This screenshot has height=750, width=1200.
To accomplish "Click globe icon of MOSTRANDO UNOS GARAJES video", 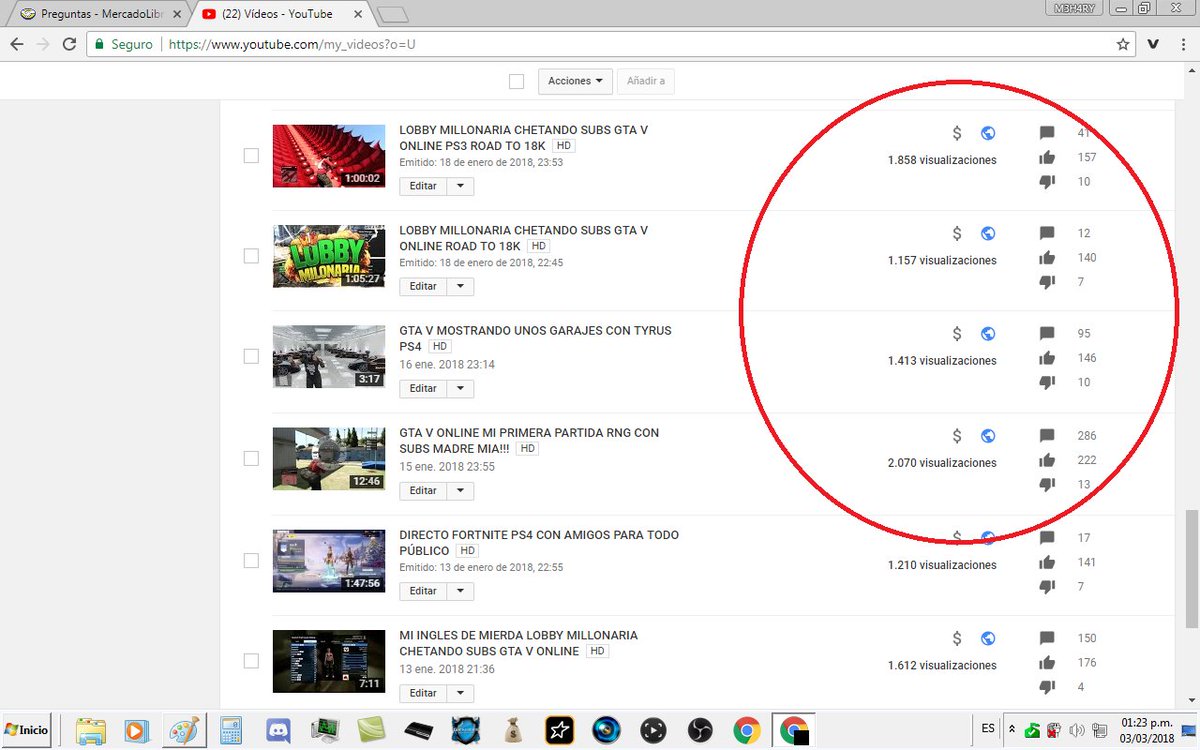I will 988,334.
